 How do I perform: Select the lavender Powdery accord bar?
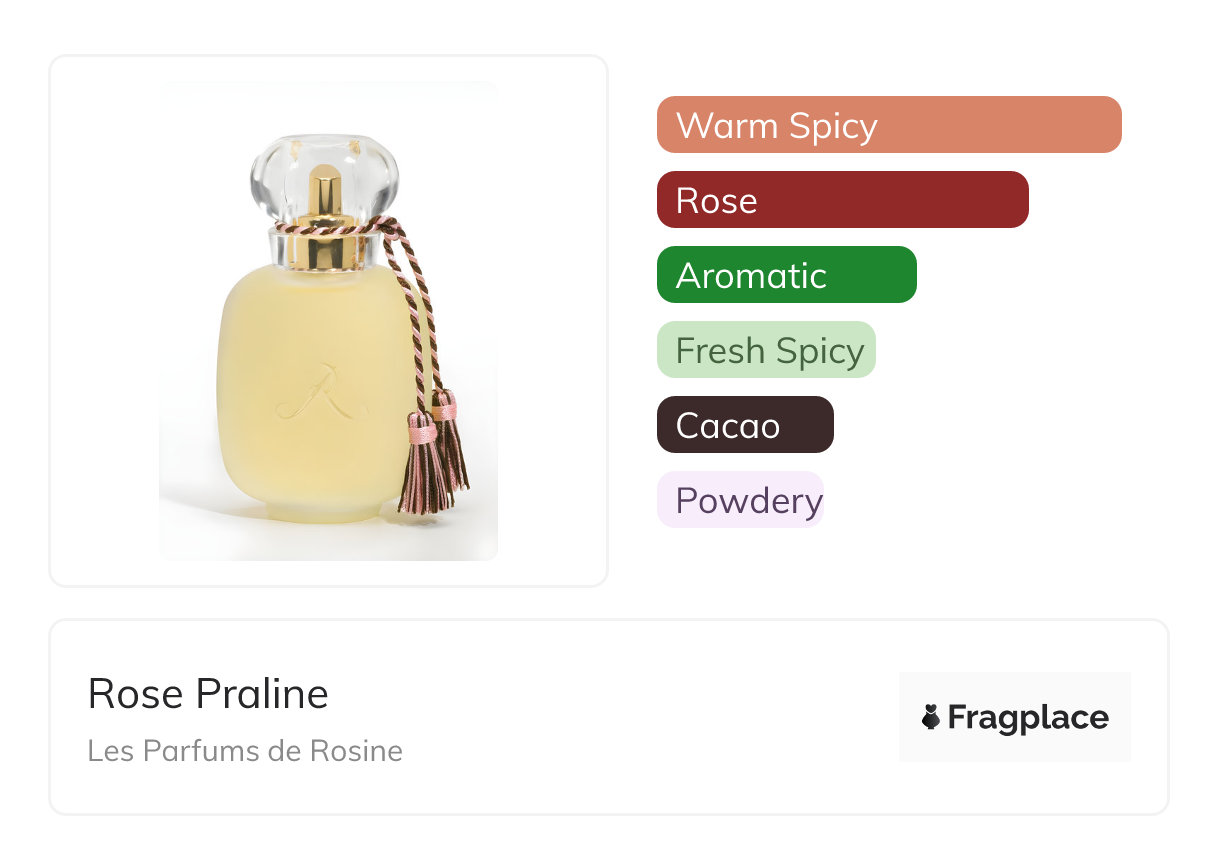740,500
